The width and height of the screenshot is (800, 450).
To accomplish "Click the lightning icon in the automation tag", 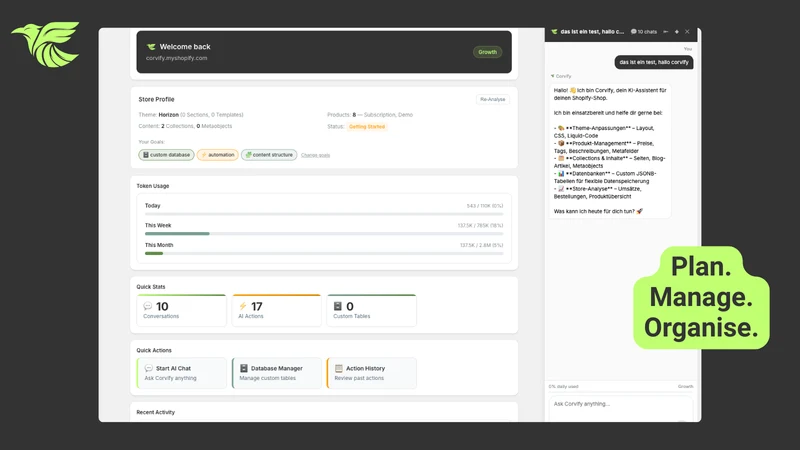I will click(x=204, y=155).
